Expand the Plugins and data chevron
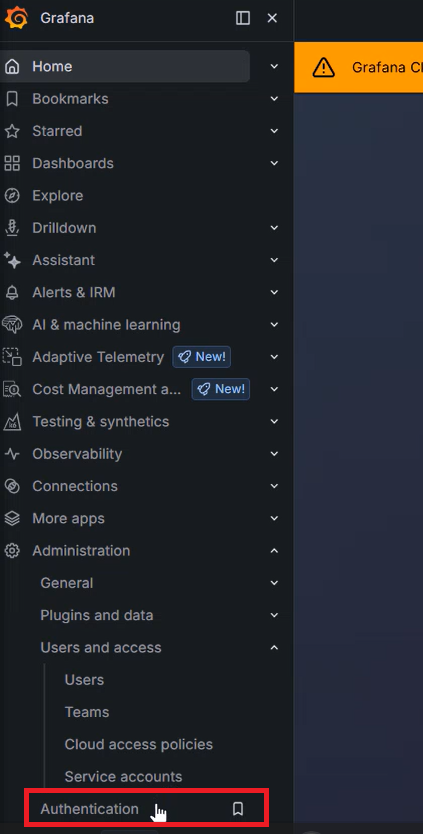Viewport: 423px width, 834px height. (x=275, y=615)
